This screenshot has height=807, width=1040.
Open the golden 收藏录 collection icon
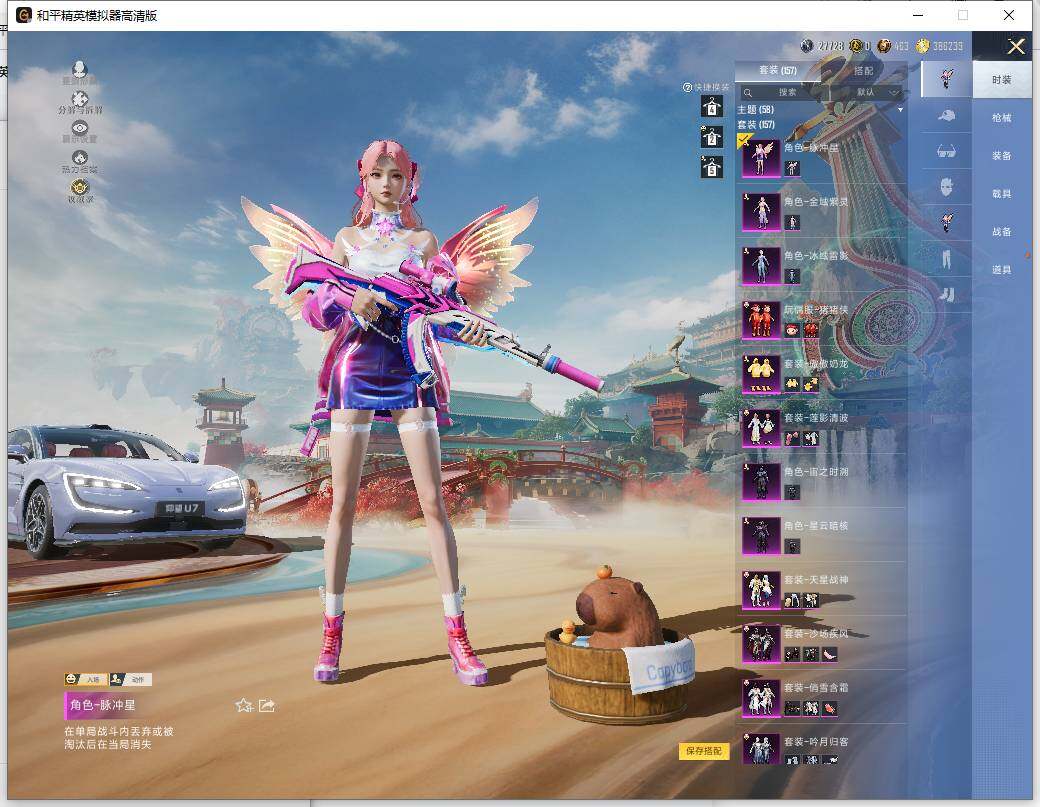click(80, 187)
